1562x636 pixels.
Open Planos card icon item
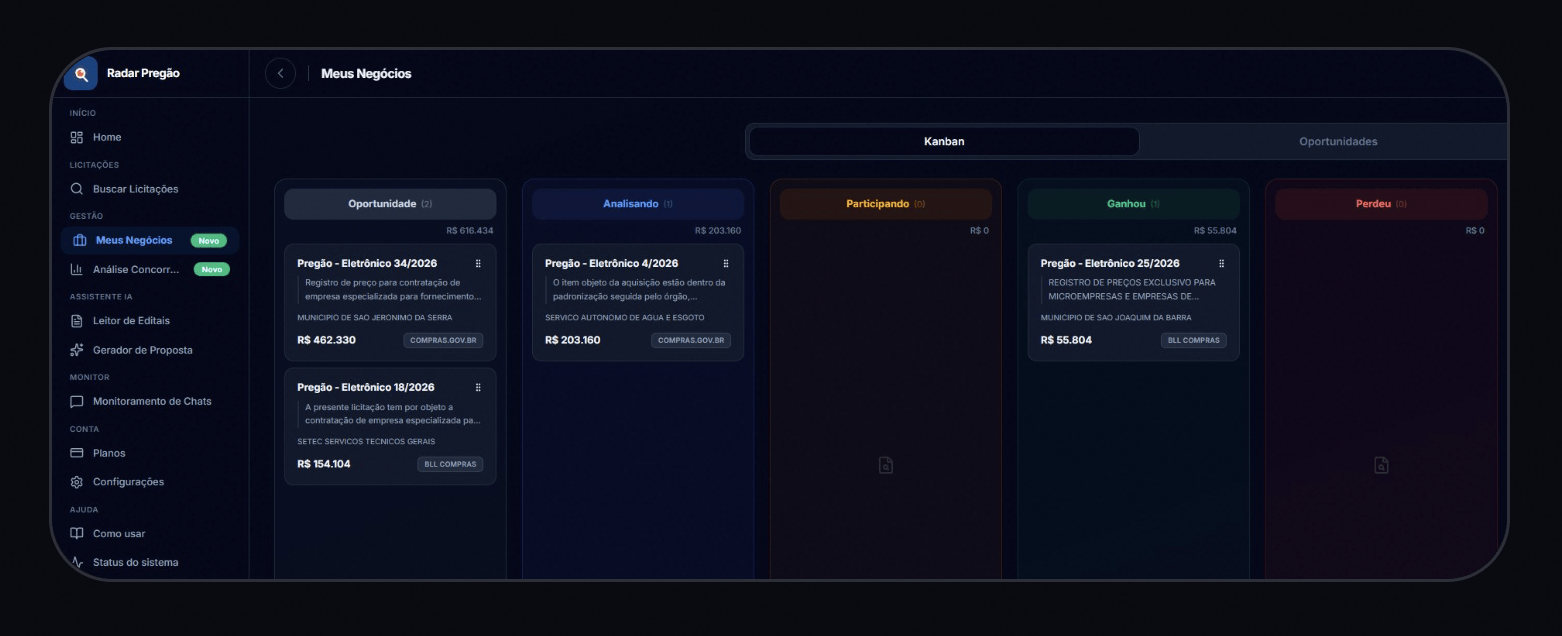point(77,453)
